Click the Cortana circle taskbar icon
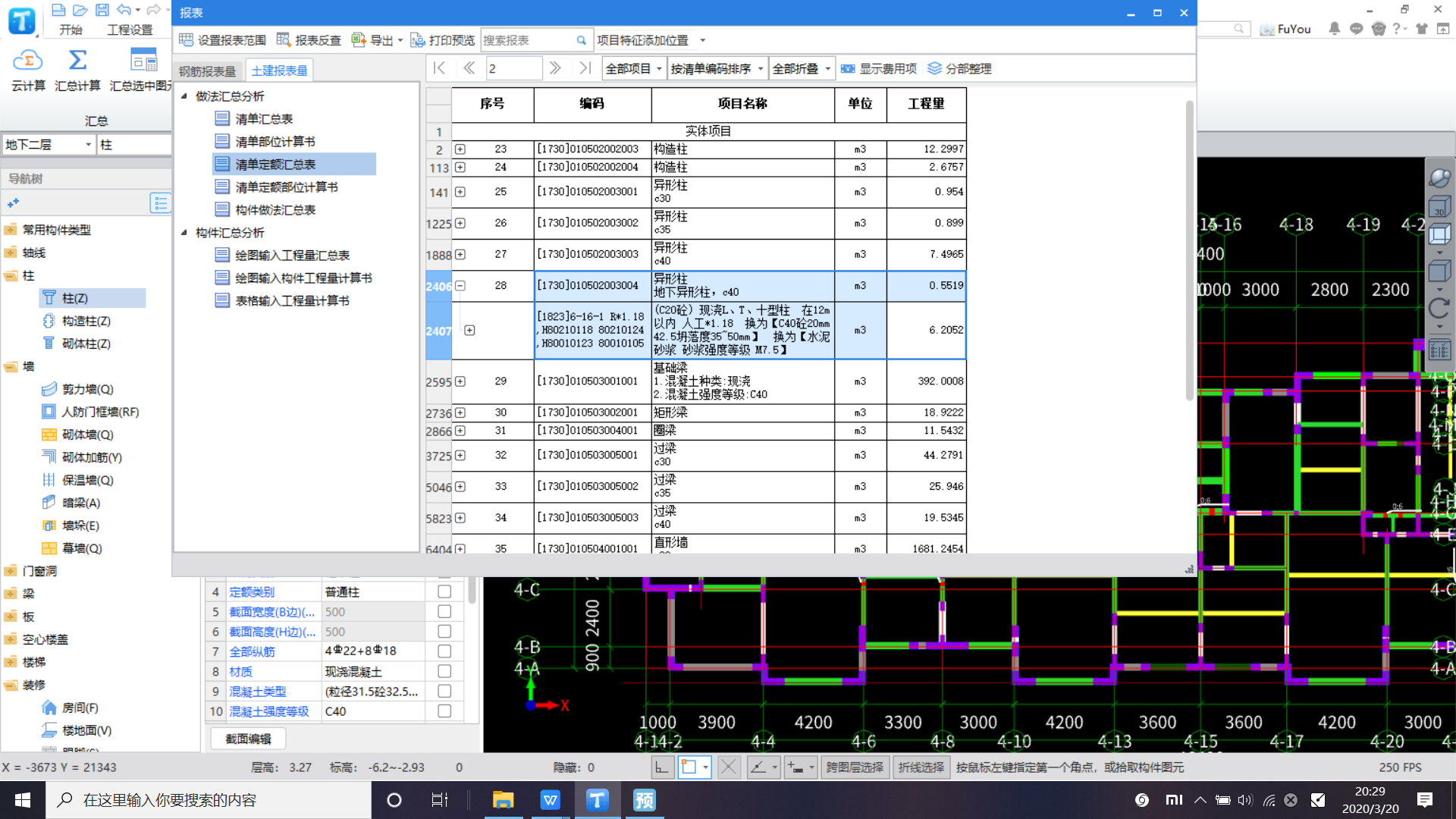This screenshot has width=1456, height=819. [x=394, y=800]
